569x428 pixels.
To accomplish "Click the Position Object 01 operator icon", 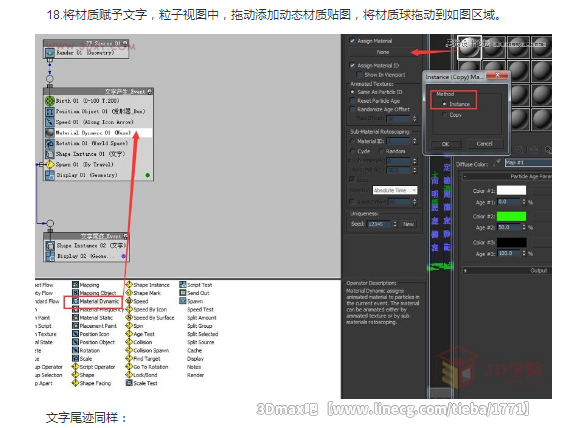I will click(x=50, y=111).
